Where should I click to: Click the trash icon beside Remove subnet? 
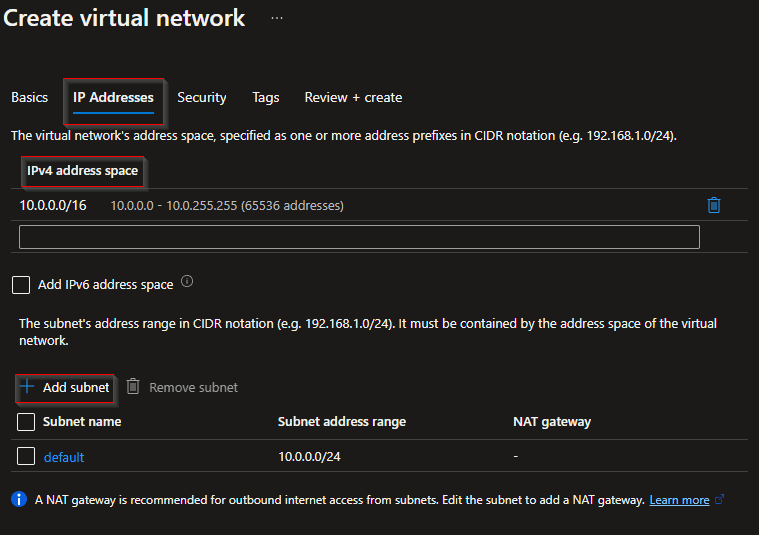tap(133, 386)
